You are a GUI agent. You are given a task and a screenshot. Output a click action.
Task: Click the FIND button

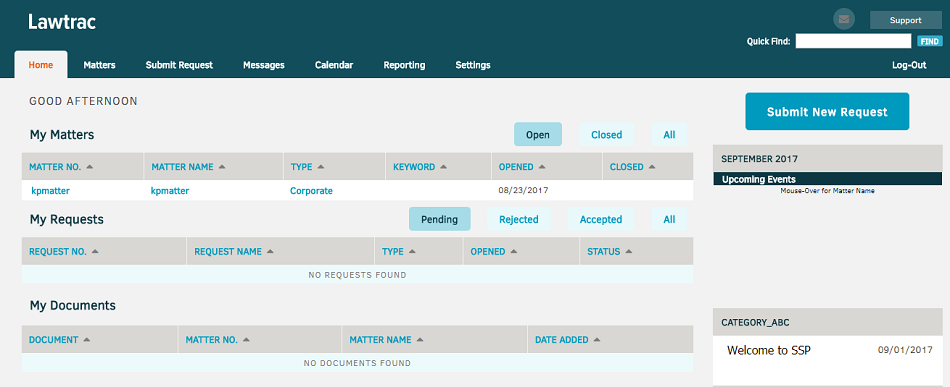point(929,41)
